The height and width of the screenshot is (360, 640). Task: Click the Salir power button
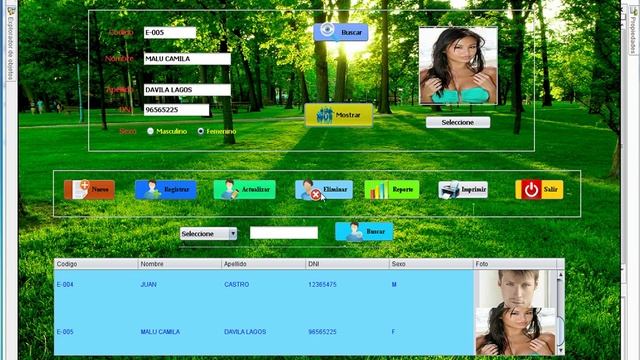(539, 190)
